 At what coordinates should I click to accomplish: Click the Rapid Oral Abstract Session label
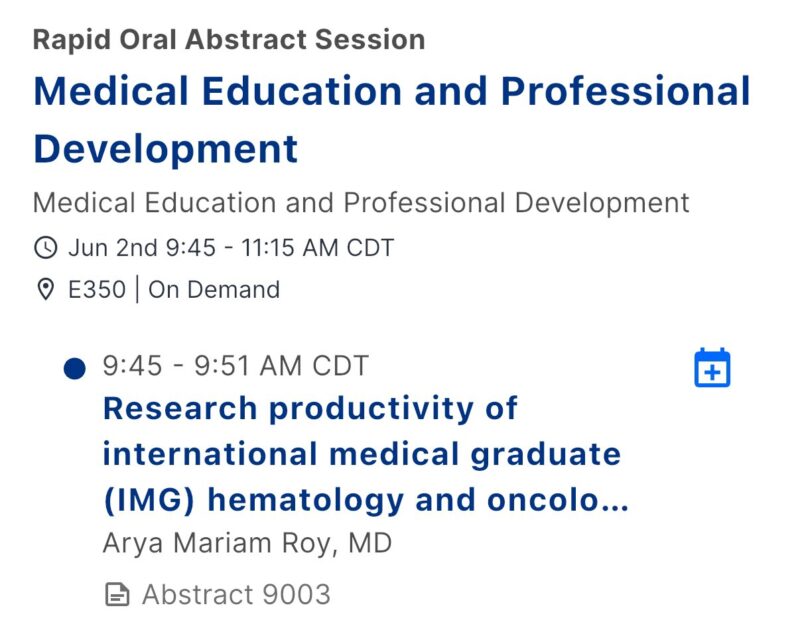coord(229,40)
